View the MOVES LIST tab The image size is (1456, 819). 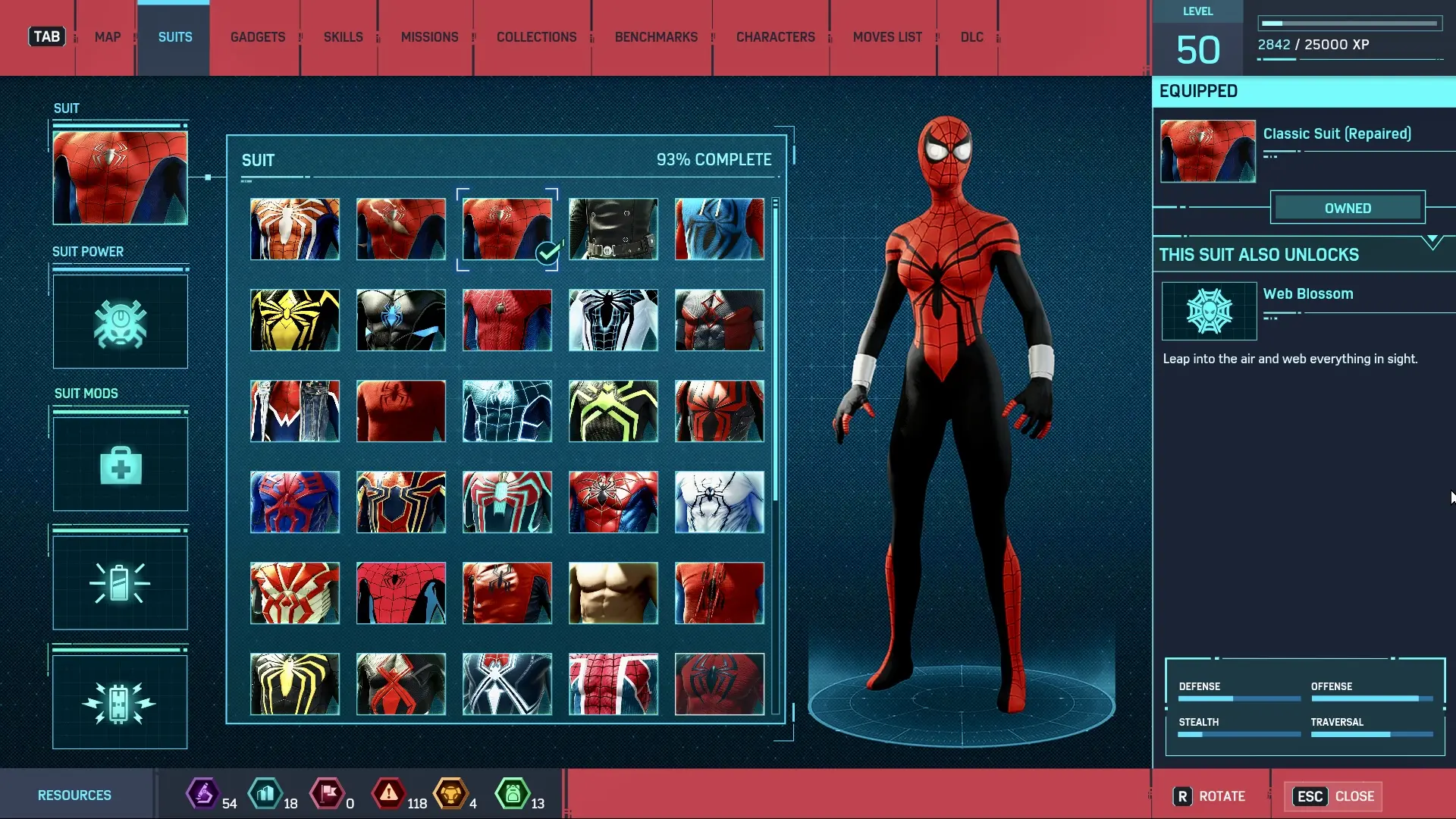click(887, 37)
